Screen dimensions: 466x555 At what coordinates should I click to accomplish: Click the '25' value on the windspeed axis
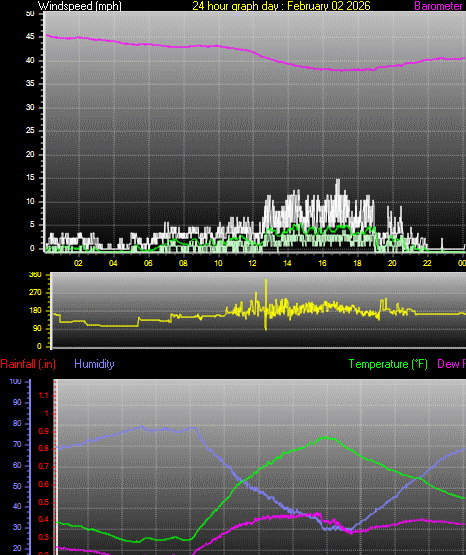tap(30, 131)
